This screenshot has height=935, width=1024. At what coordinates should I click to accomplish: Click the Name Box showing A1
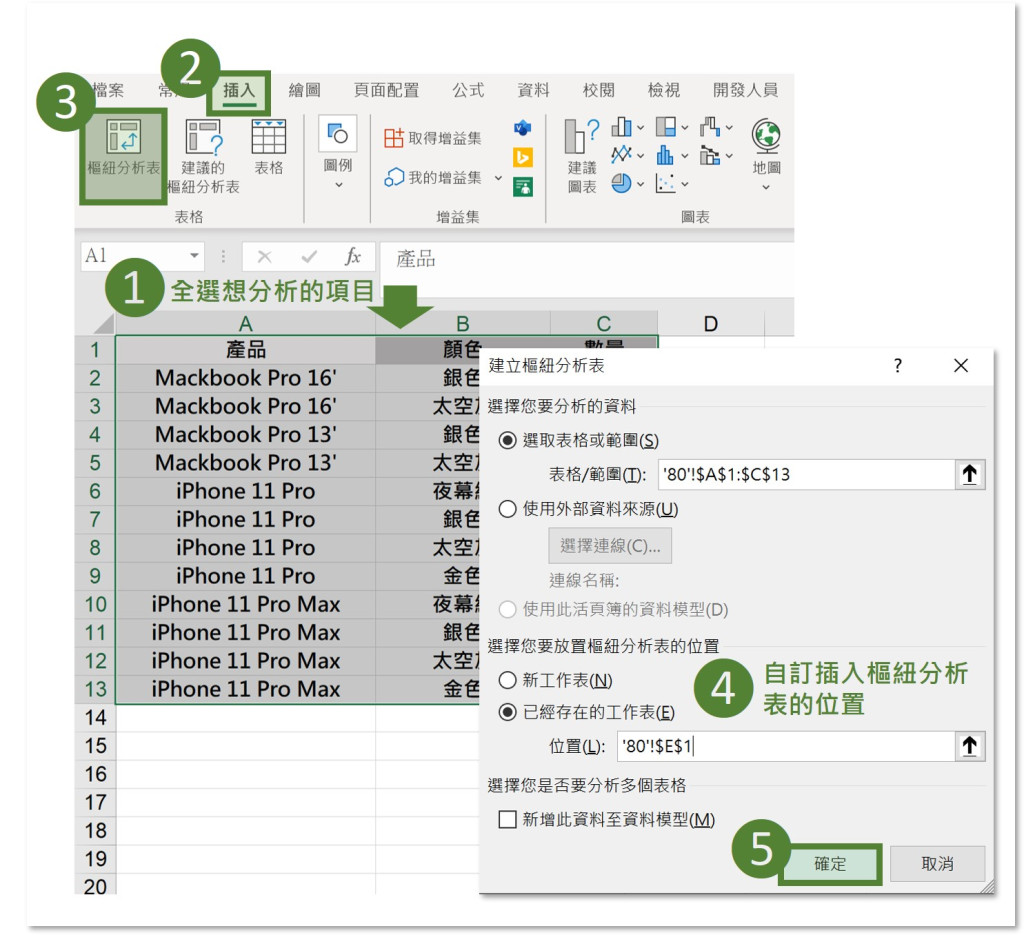click(x=141, y=256)
